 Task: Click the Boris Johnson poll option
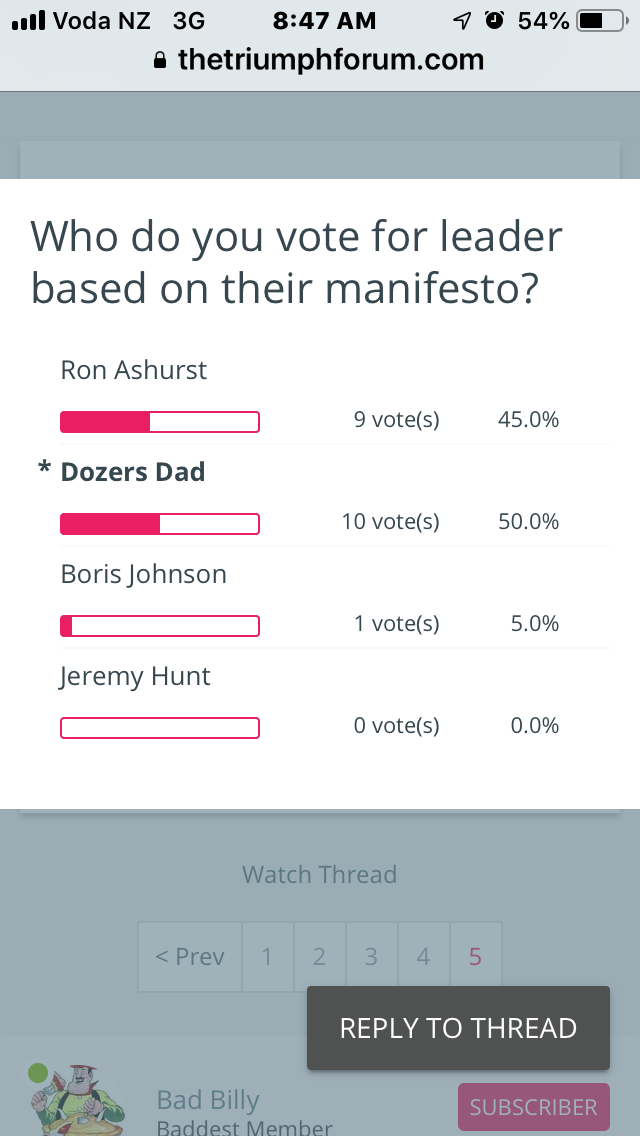click(x=144, y=575)
